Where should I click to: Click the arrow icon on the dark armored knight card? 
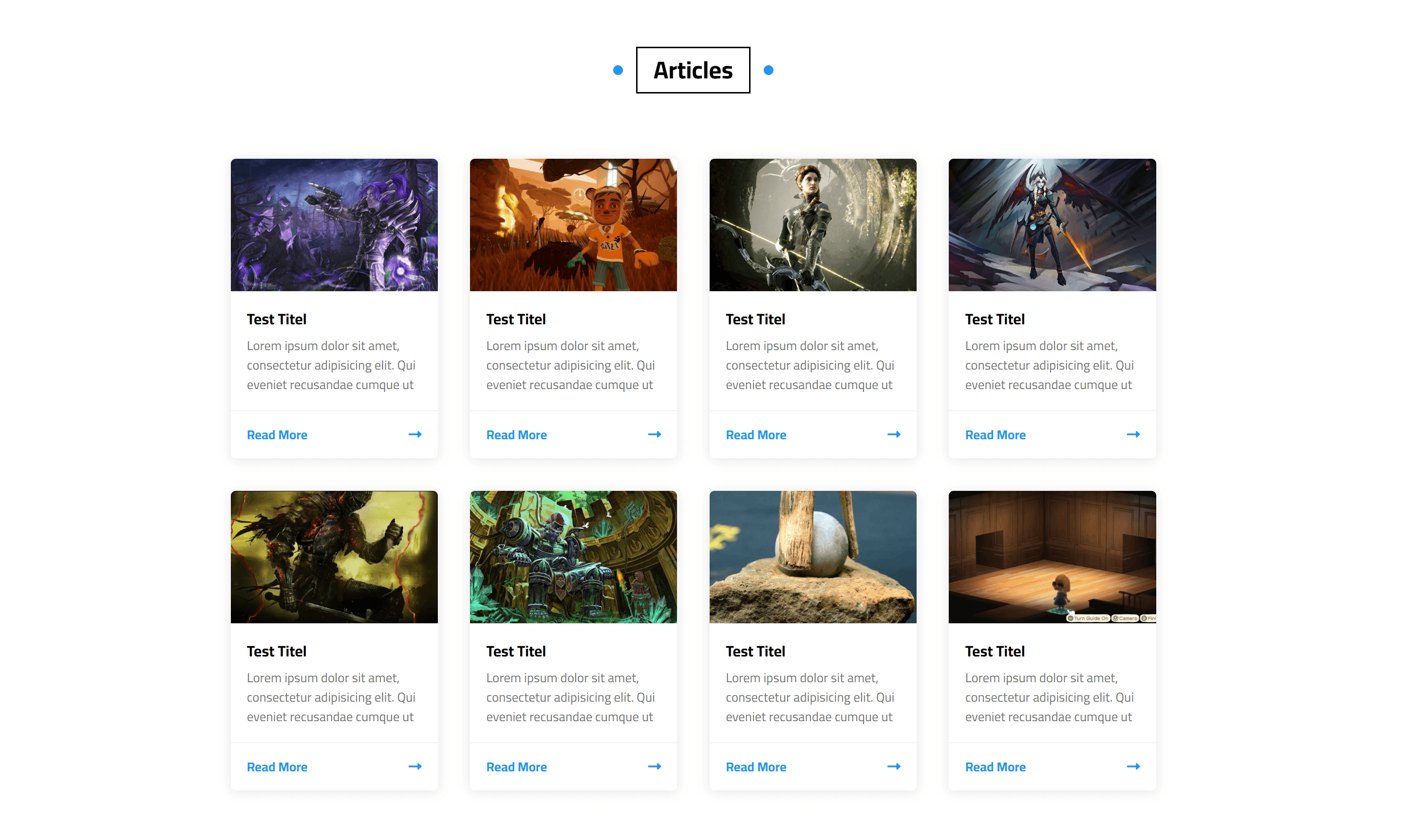[x=415, y=766]
